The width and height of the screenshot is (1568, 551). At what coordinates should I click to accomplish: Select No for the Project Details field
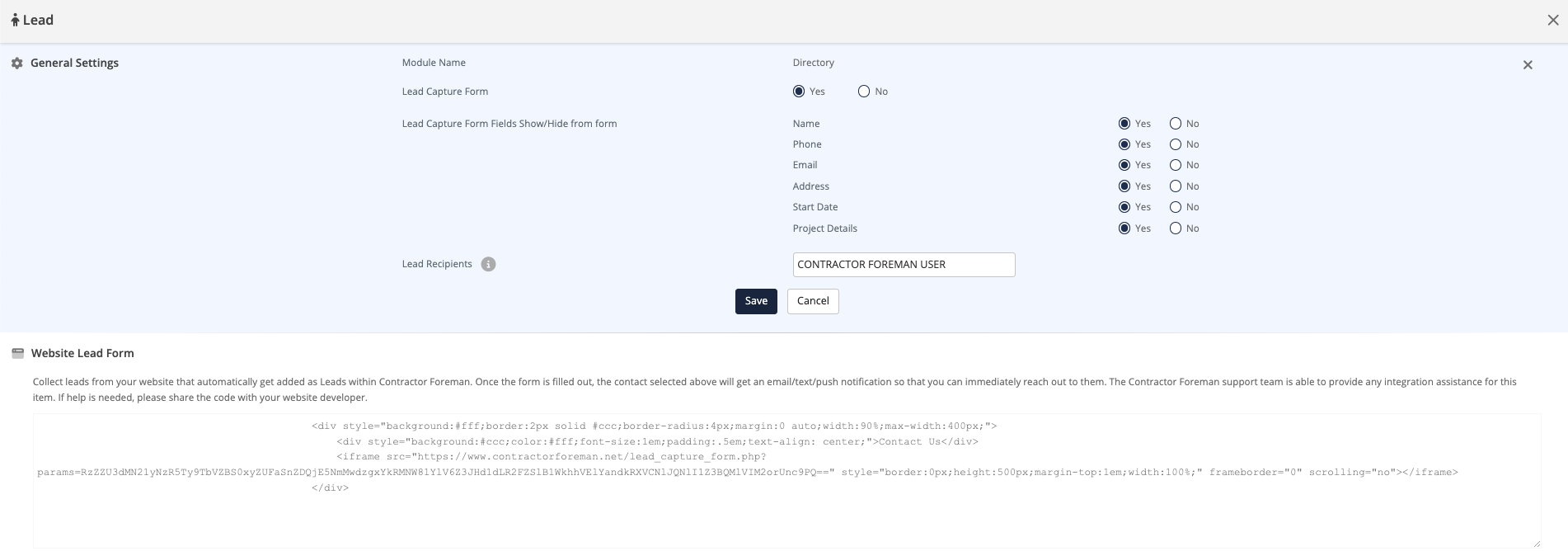[1176, 228]
